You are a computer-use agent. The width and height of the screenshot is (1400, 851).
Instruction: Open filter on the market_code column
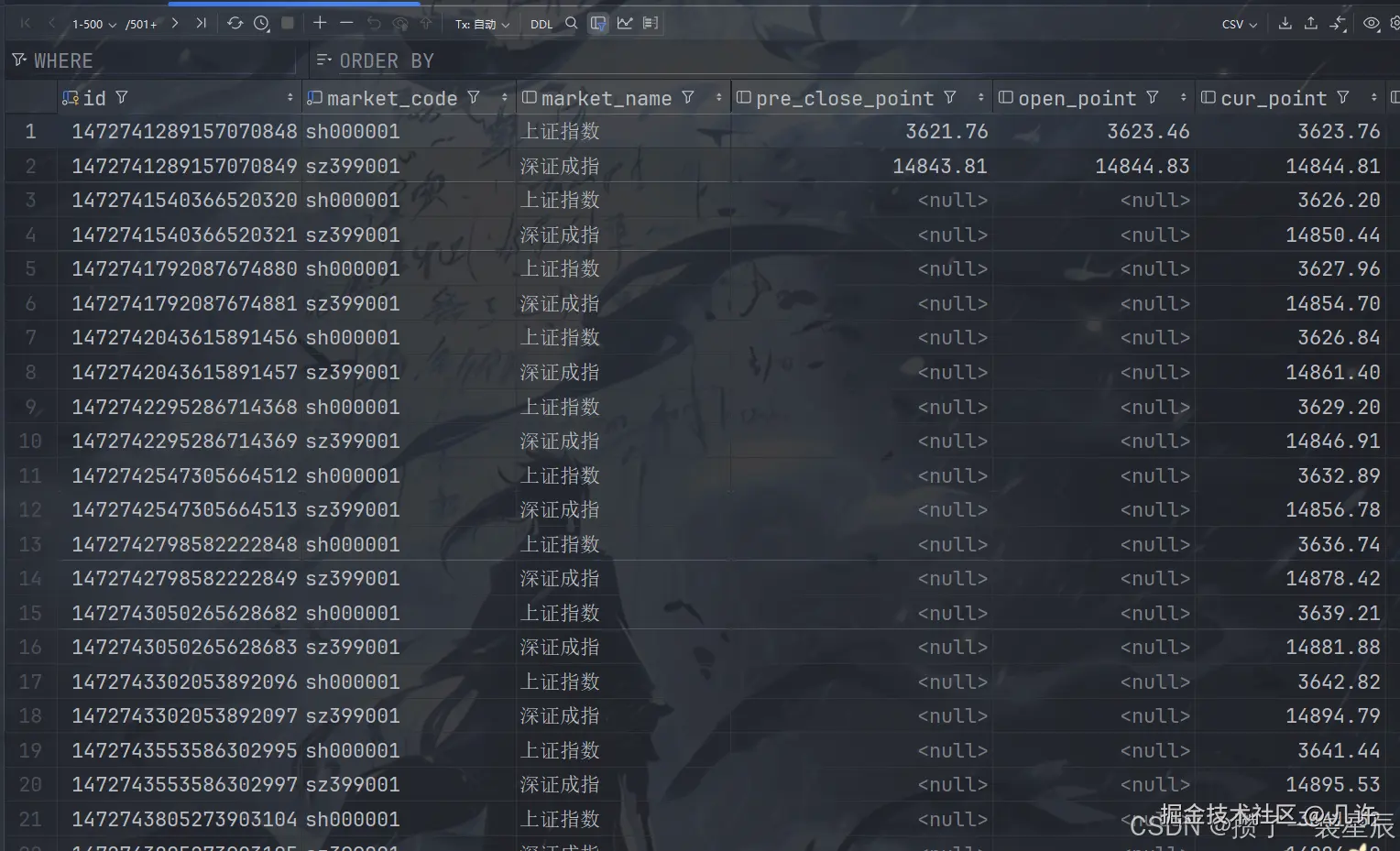(x=474, y=97)
